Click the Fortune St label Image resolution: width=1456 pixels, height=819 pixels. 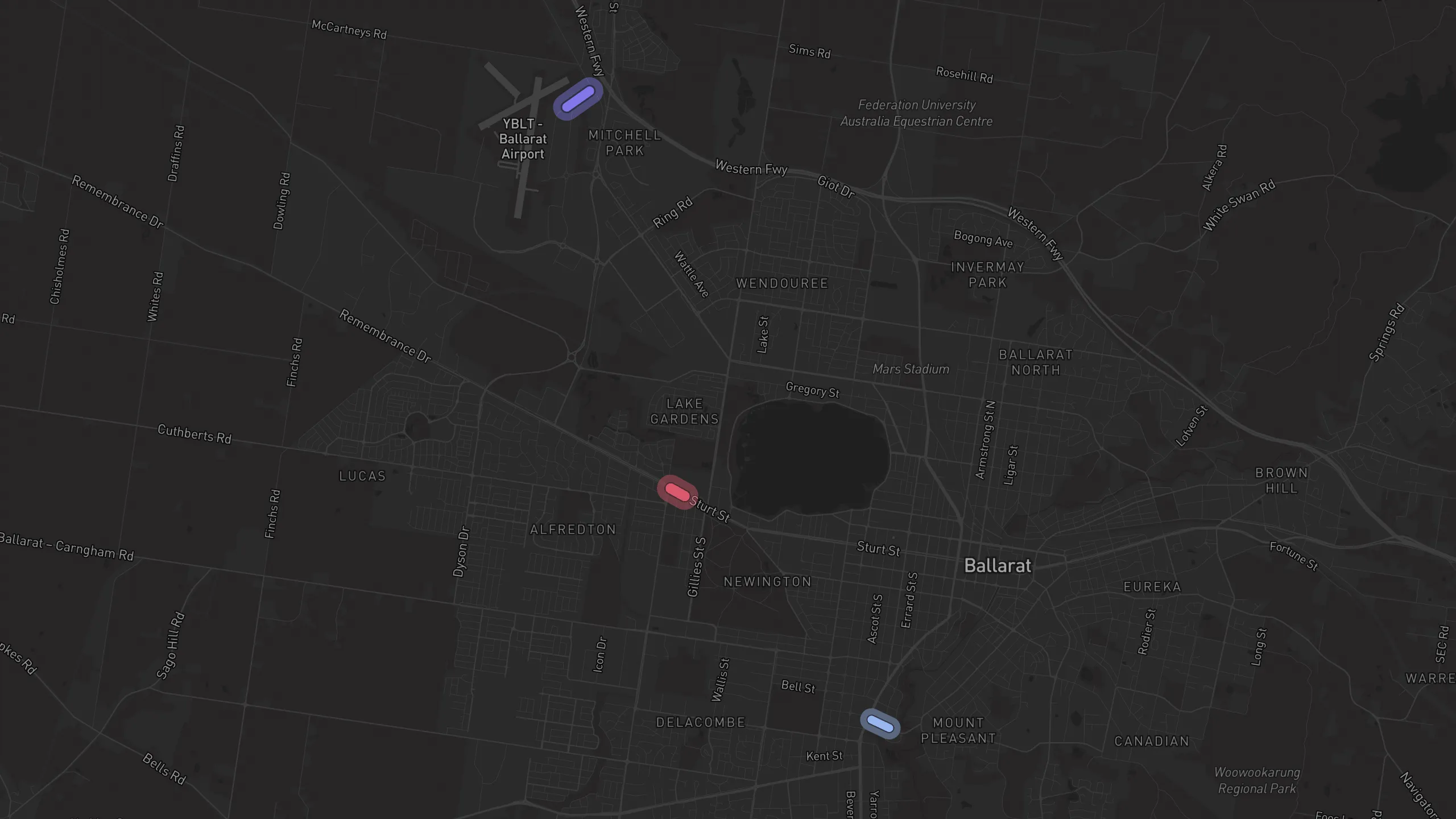[1294, 556]
